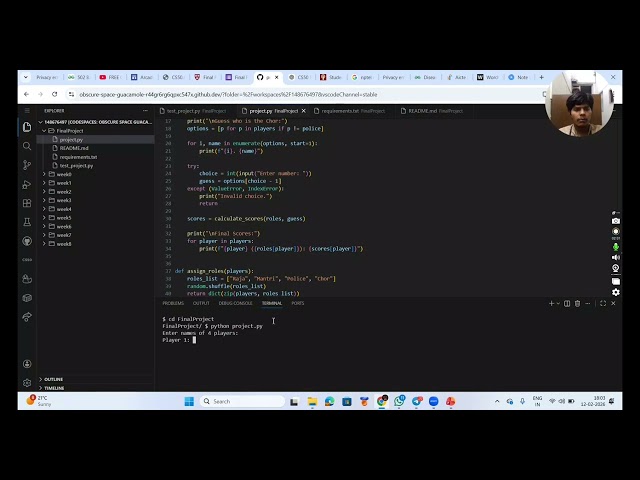Open the Windows Start menu
Image resolution: width=640 pixels, height=480 pixels.
189,401
